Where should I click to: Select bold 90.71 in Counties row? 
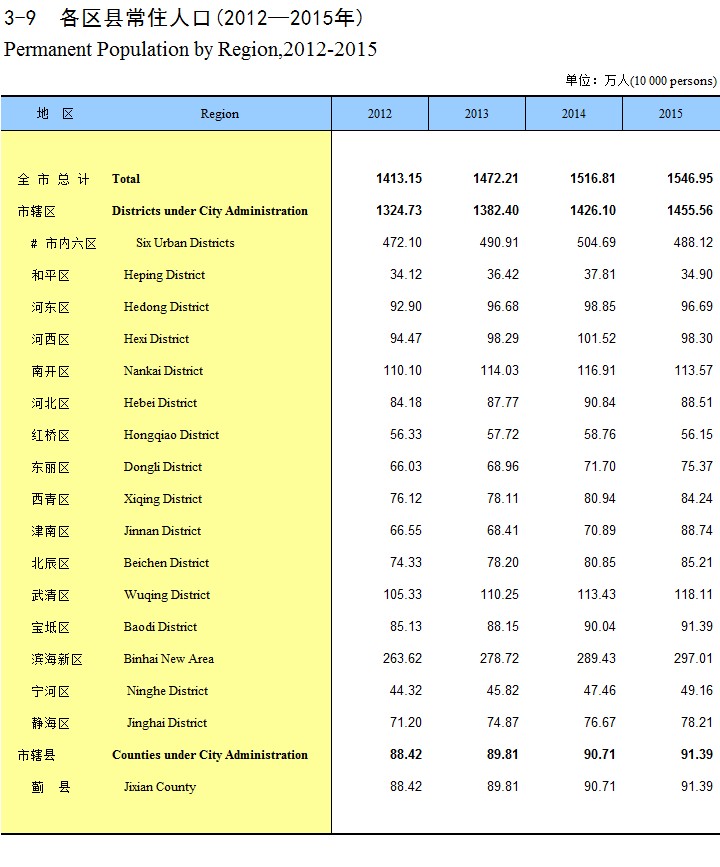600,755
